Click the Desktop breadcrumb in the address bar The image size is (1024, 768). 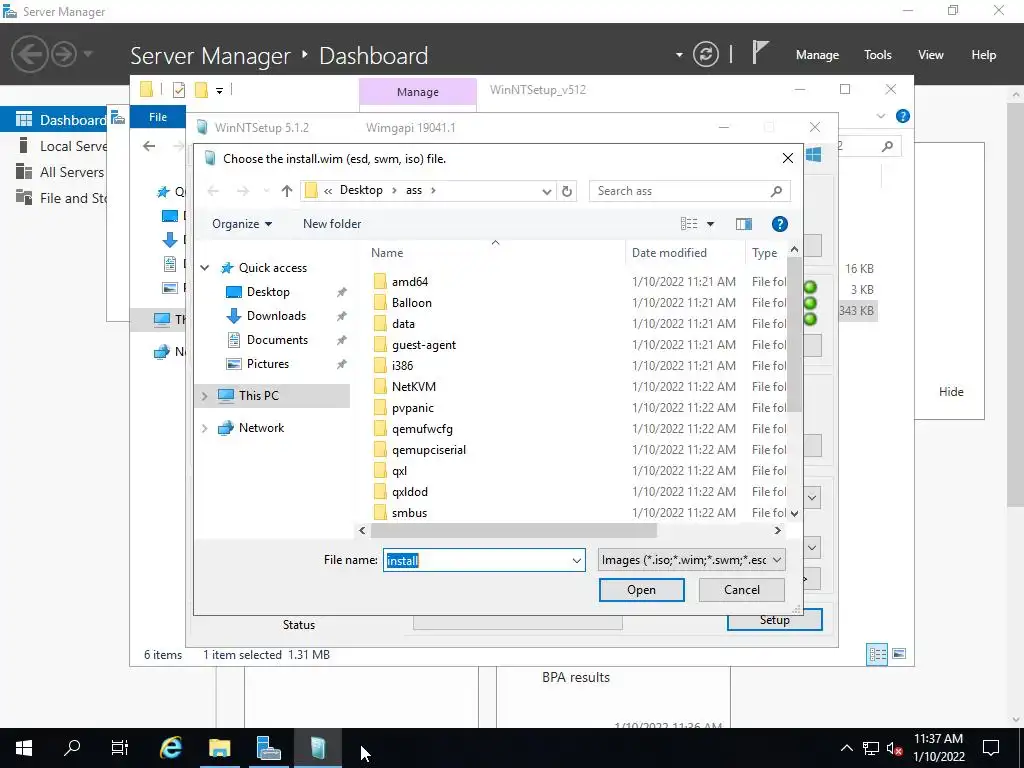[x=361, y=190]
